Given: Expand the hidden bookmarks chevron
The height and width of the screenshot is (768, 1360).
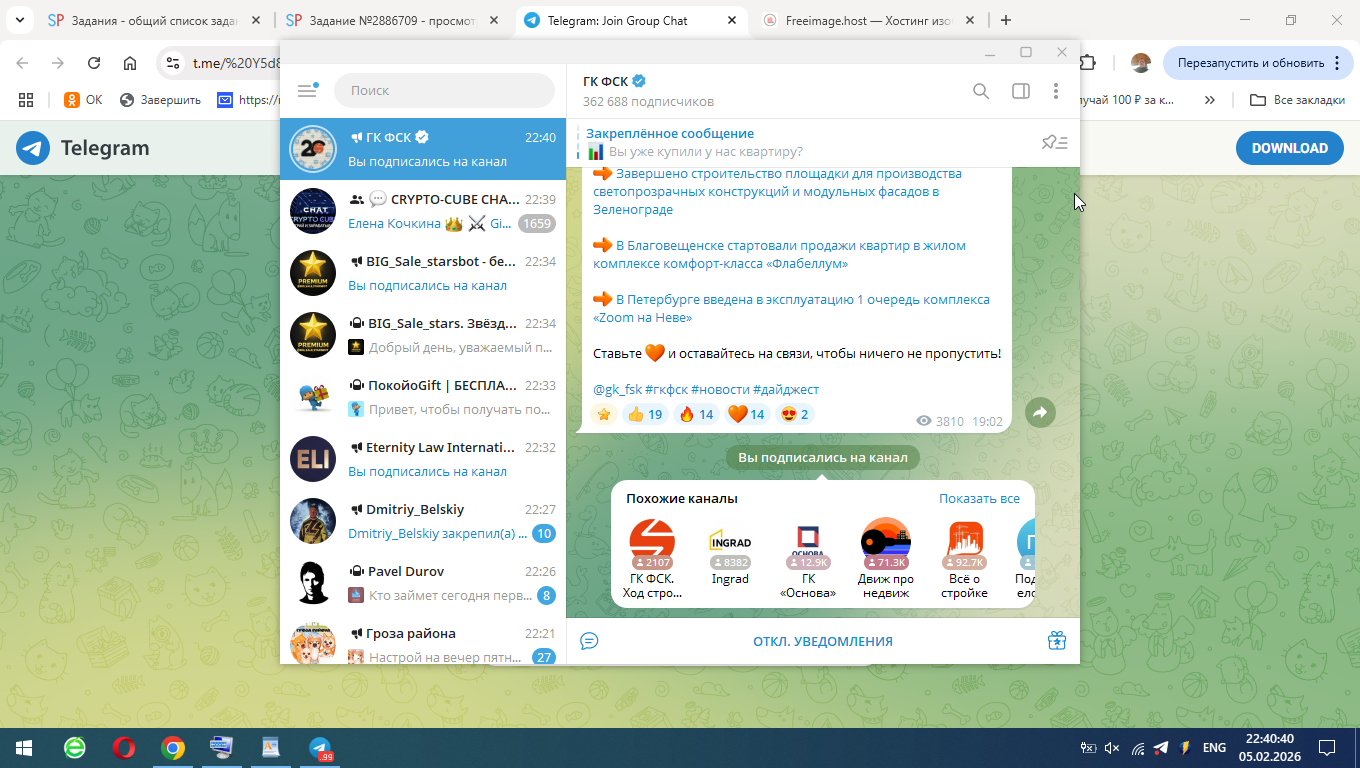Looking at the screenshot, I should (x=1210, y=100).
